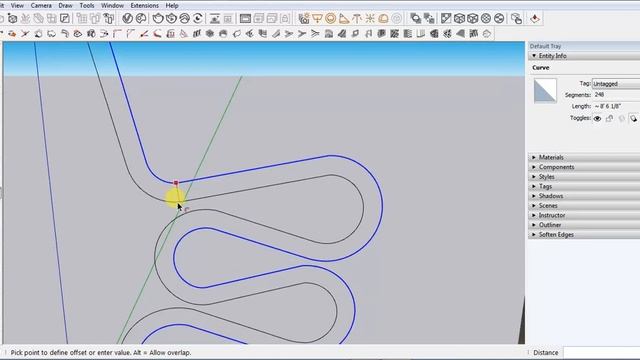Open the Tag dropdown showing Untagged
The image size is (640, 360).
click(616, 84)
